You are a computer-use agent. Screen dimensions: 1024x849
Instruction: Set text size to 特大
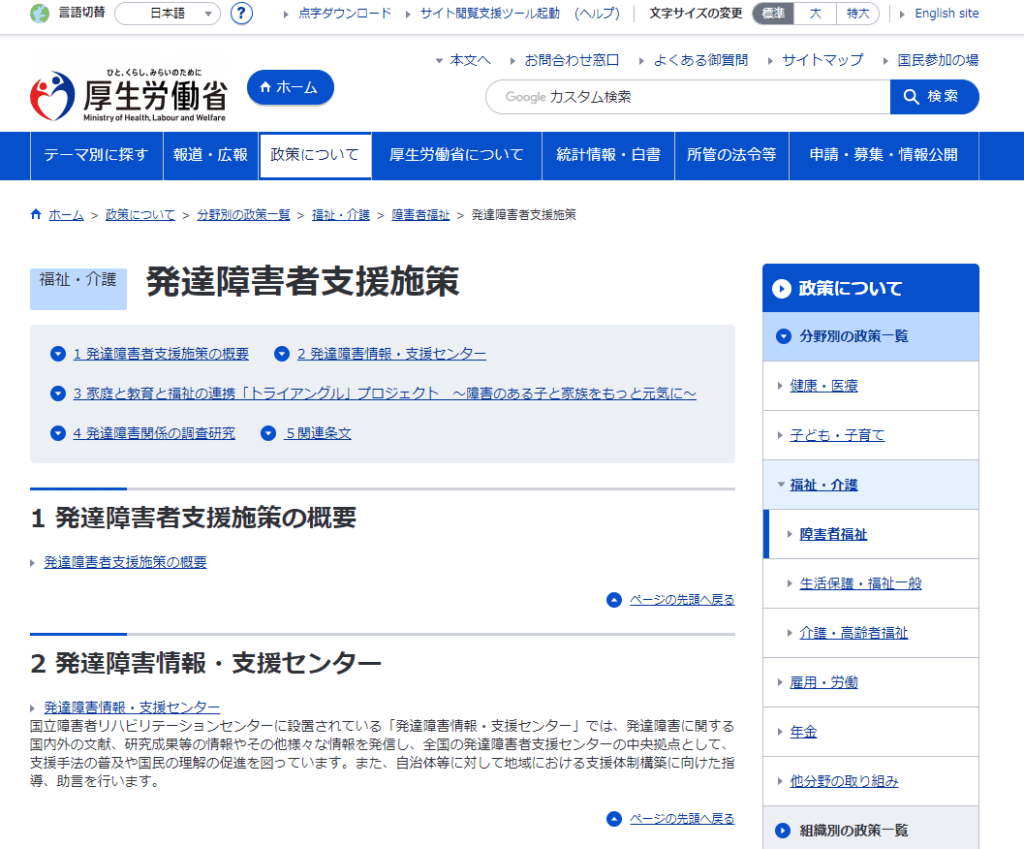857,14
